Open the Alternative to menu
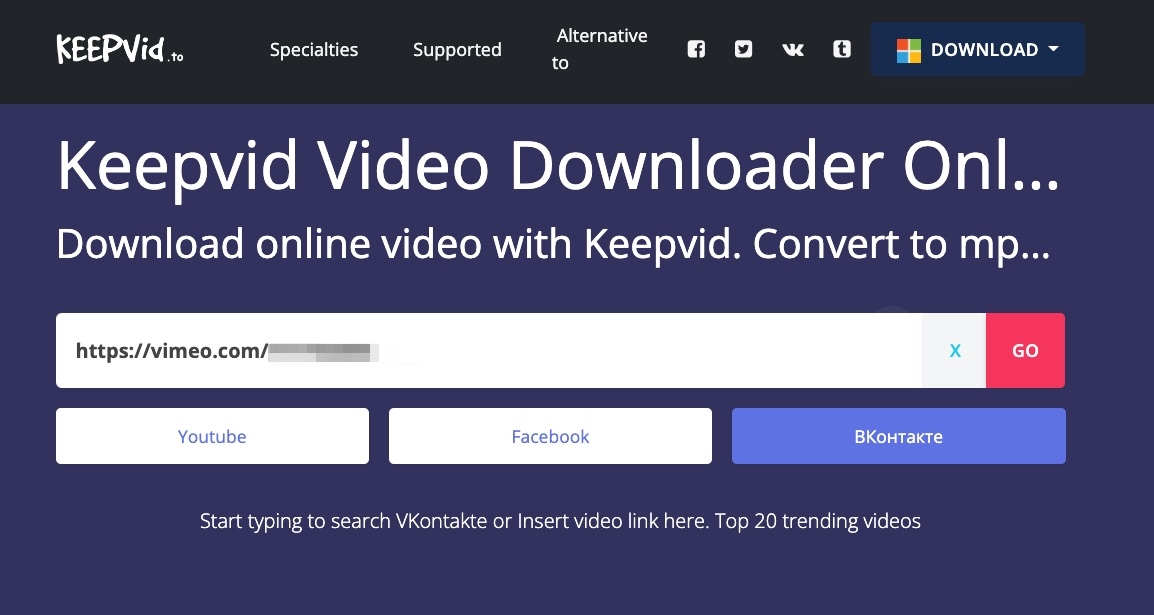The image size is (1154, 615). tap(600, 49)
